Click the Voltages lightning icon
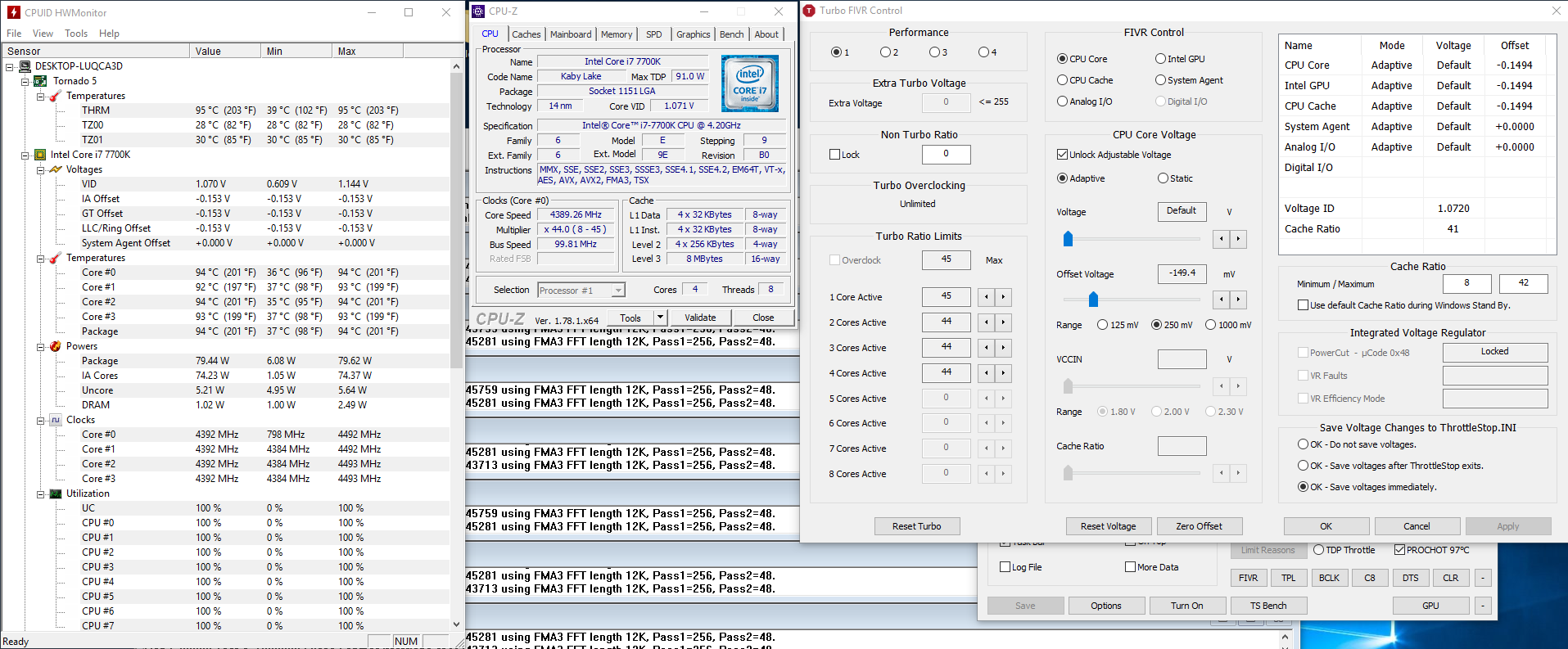1568x649 pixels. click(55, 169)
